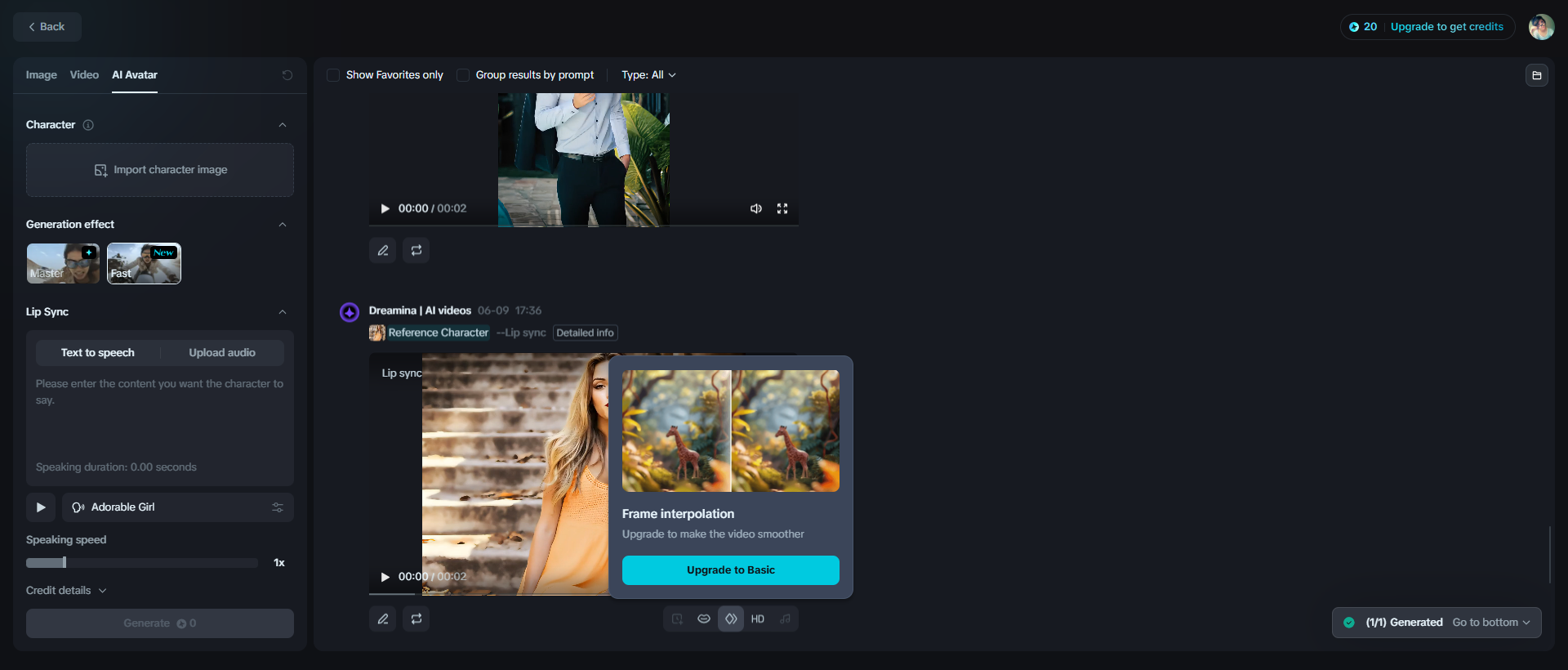Select the Master generation effect
This screenshot has height=670, width=1568.
tap(63, 263)
